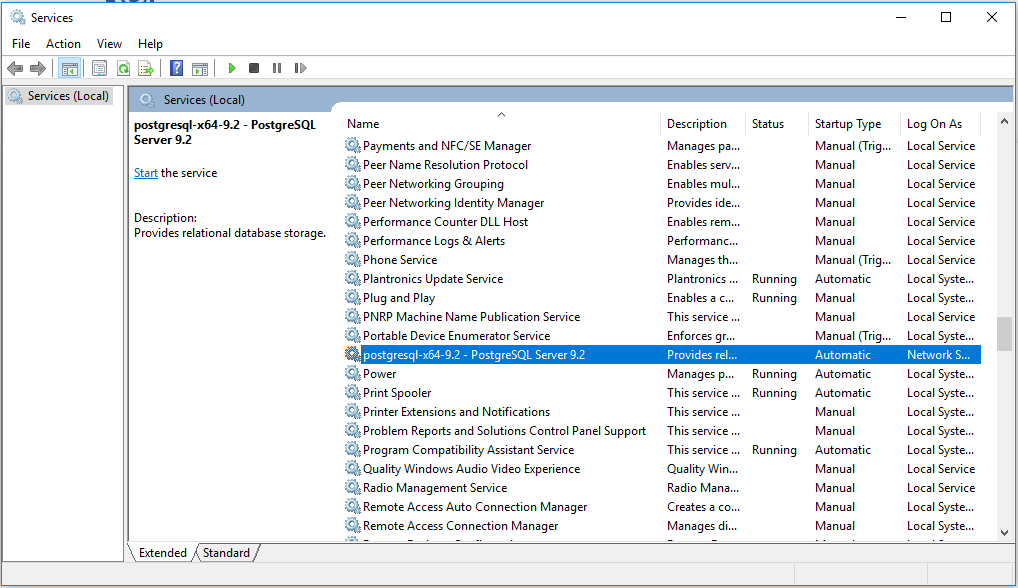The image size is (1018, 588).
Task: Toggle the Show/Hide Action Pane button
Action: [200, 68]
